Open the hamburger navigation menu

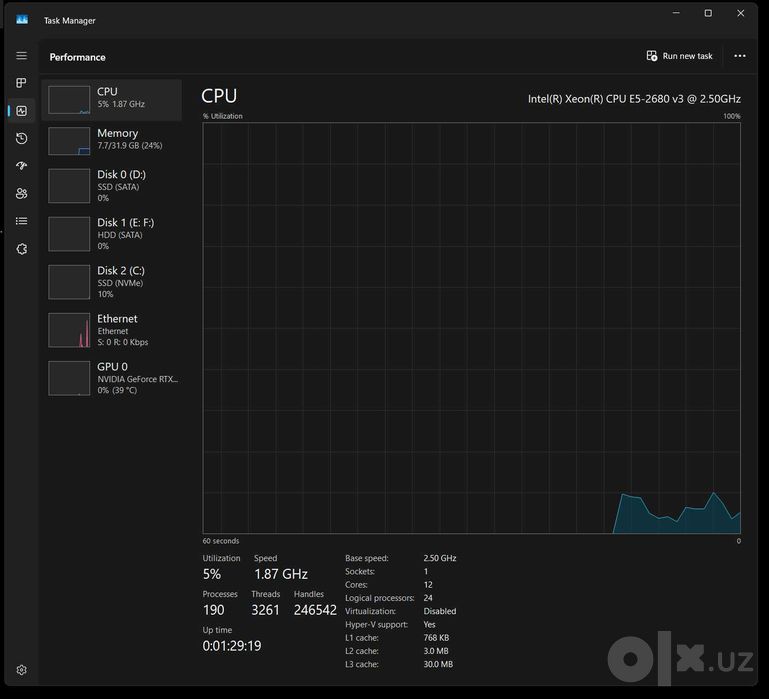[22, 56]
